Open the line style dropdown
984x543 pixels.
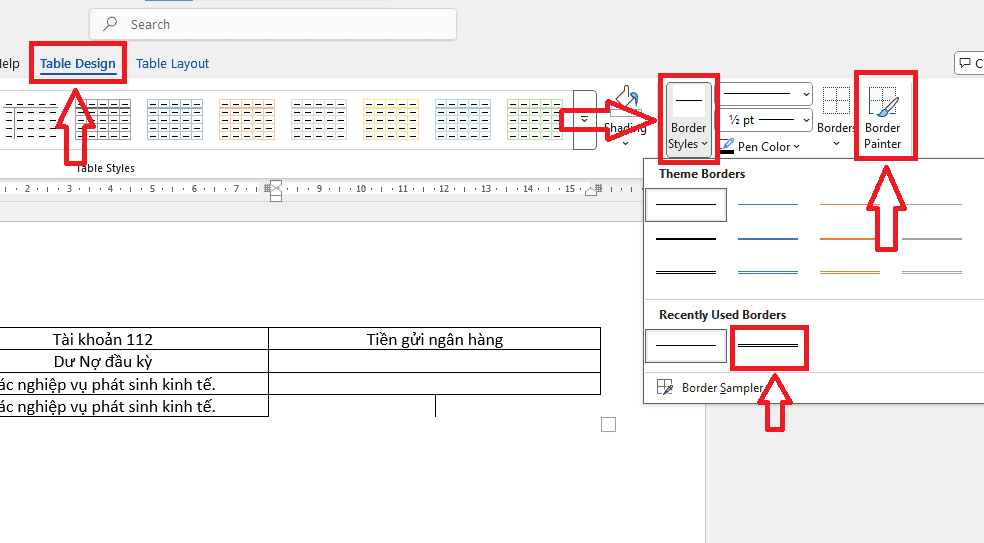(768, 94)
